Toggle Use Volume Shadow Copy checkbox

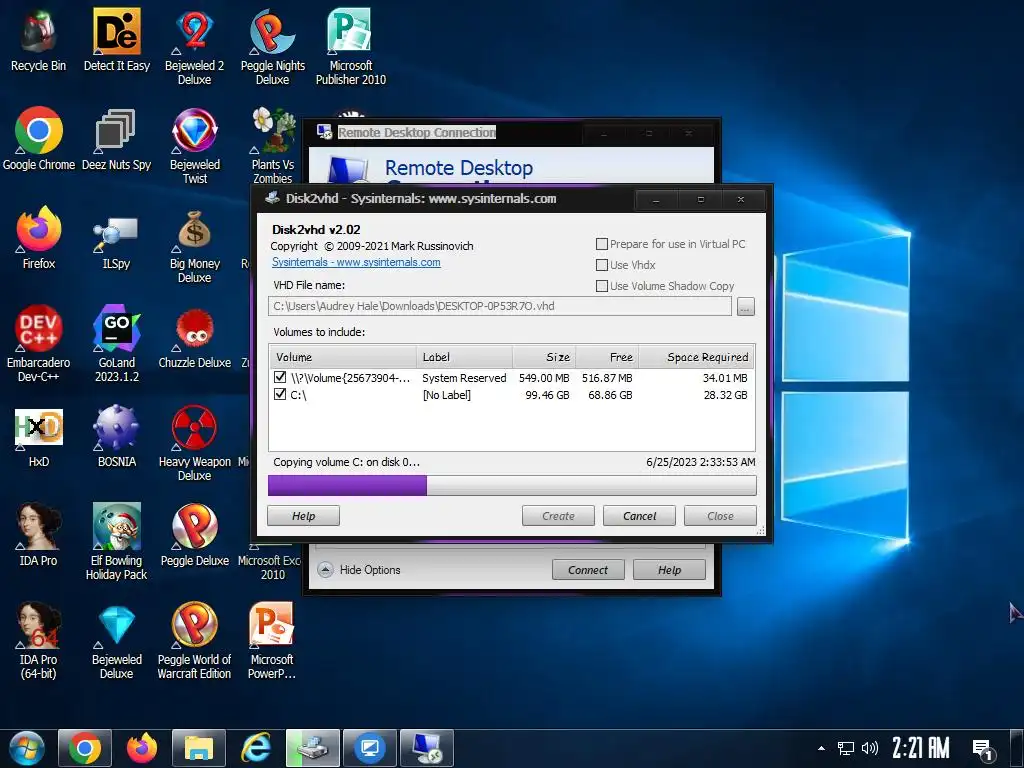pyautogui.click(x=602, y=286)
